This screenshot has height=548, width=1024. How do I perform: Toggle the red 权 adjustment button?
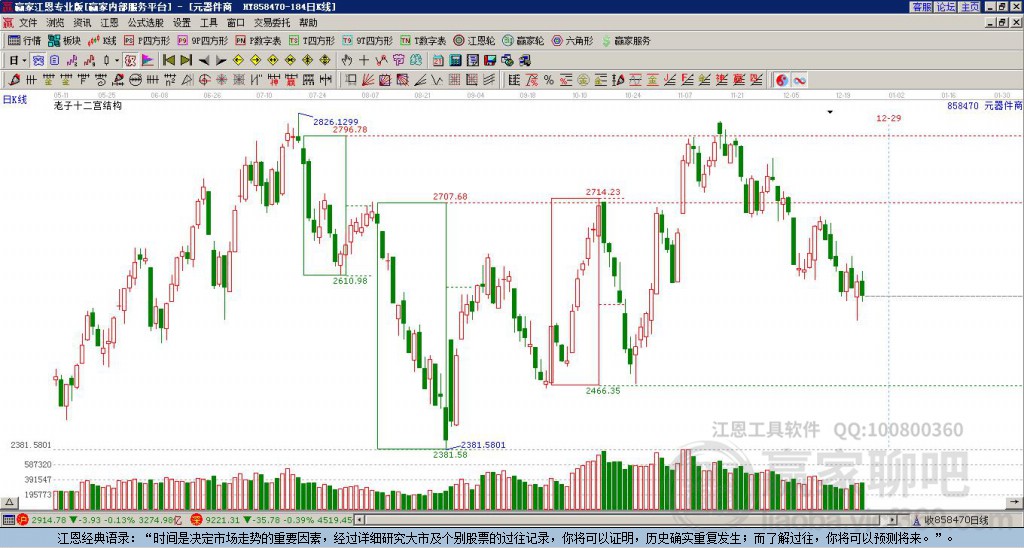tap(130, 61)
